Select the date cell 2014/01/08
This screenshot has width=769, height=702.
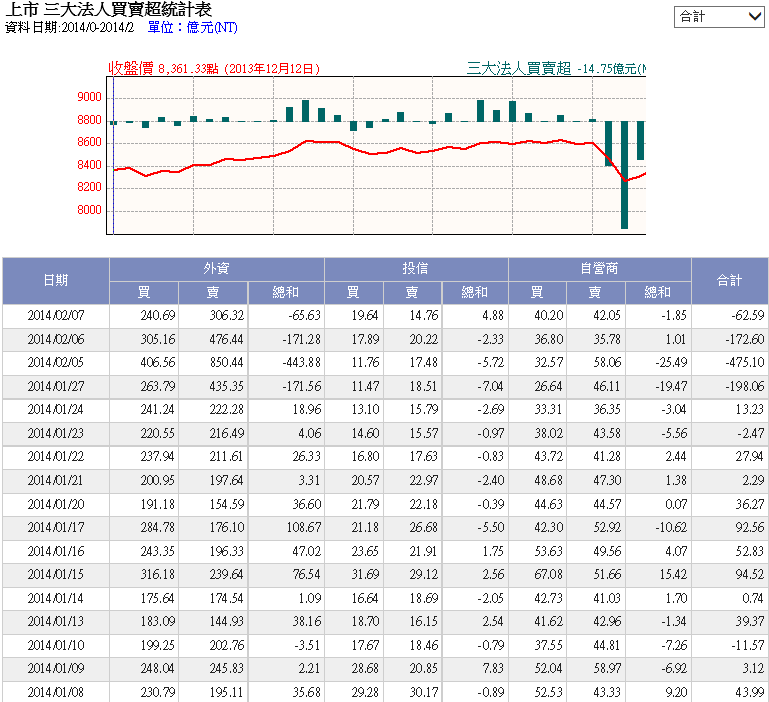click(x=55, y=692)
